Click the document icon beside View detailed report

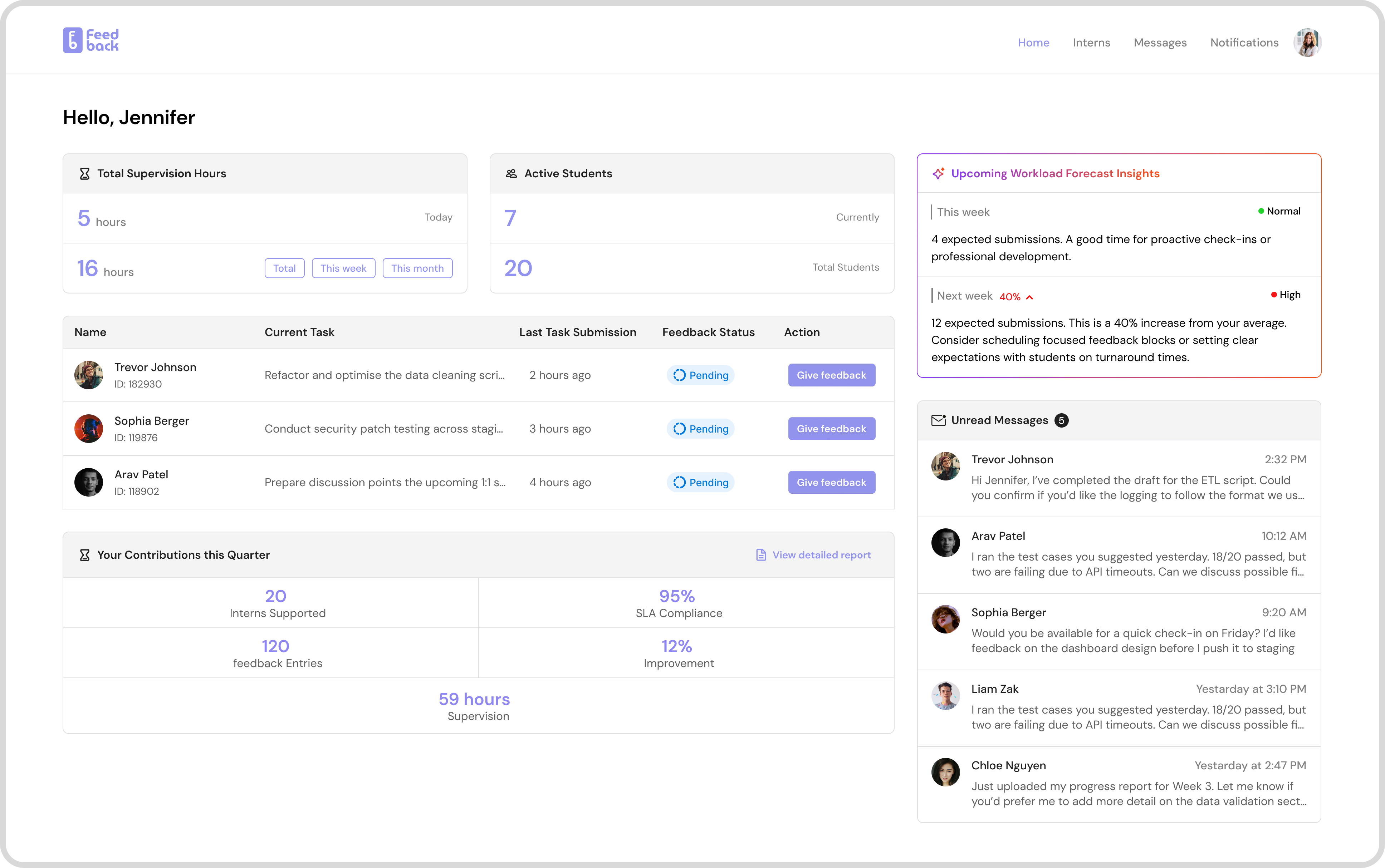[x=761, y=555]
